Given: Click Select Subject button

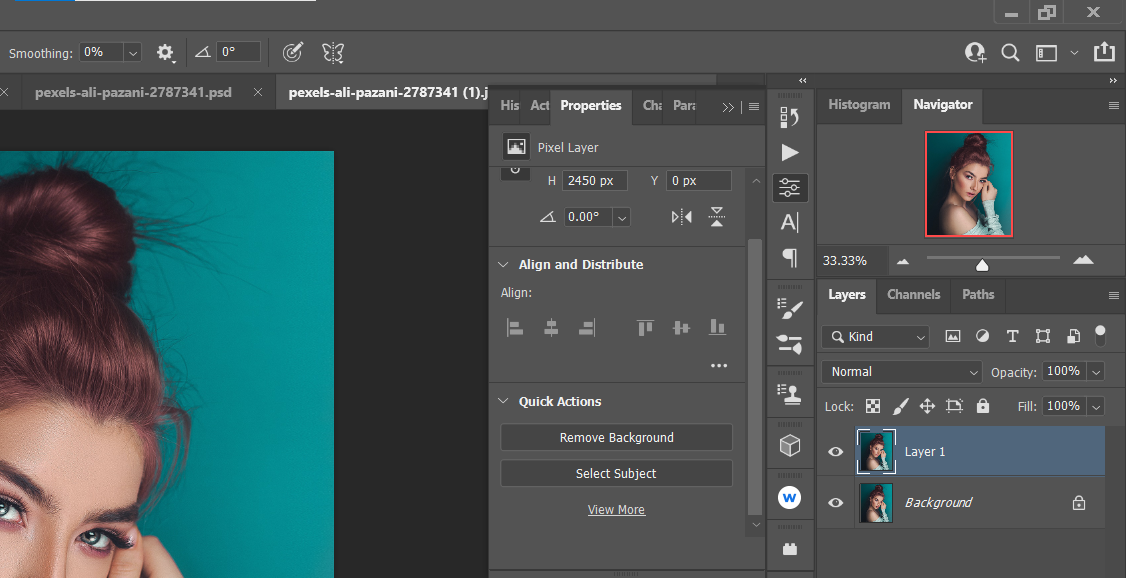Looking at the screenshot, I should tap(616, 473).
